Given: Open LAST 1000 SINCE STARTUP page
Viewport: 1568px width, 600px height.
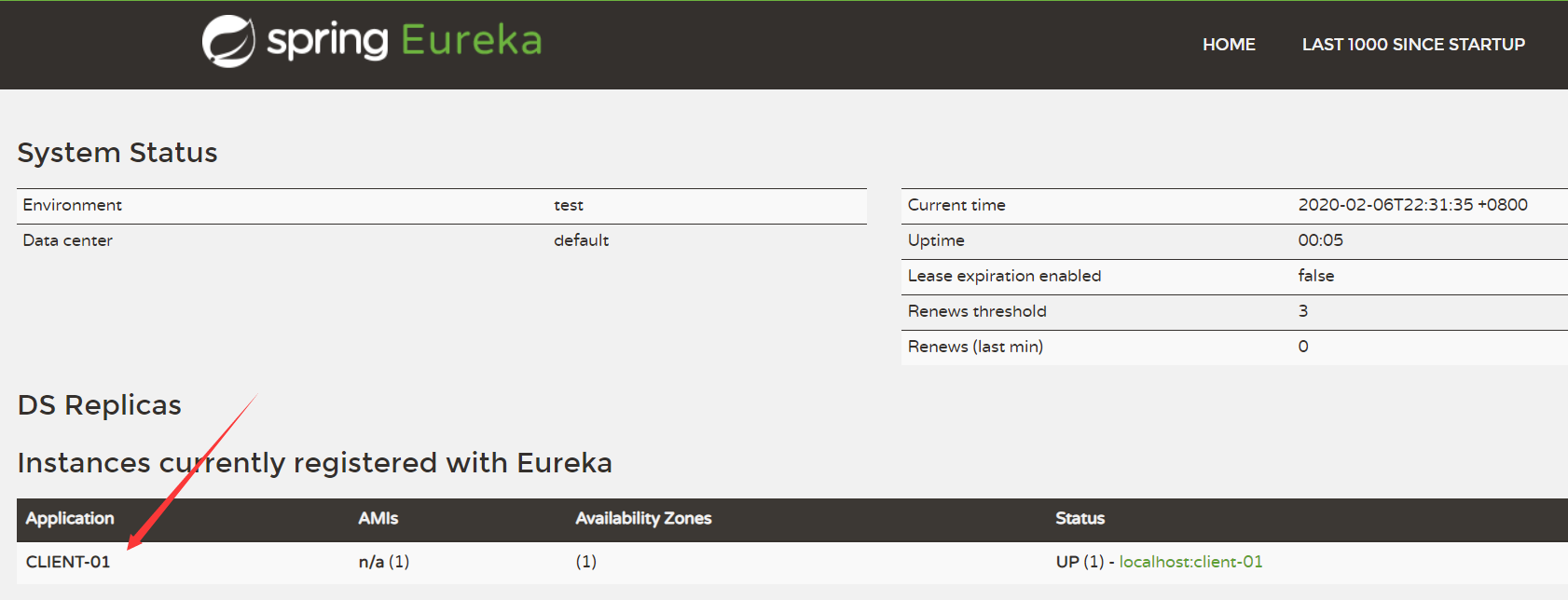Looking at the screenshot, I should (x=1413, y=45).
